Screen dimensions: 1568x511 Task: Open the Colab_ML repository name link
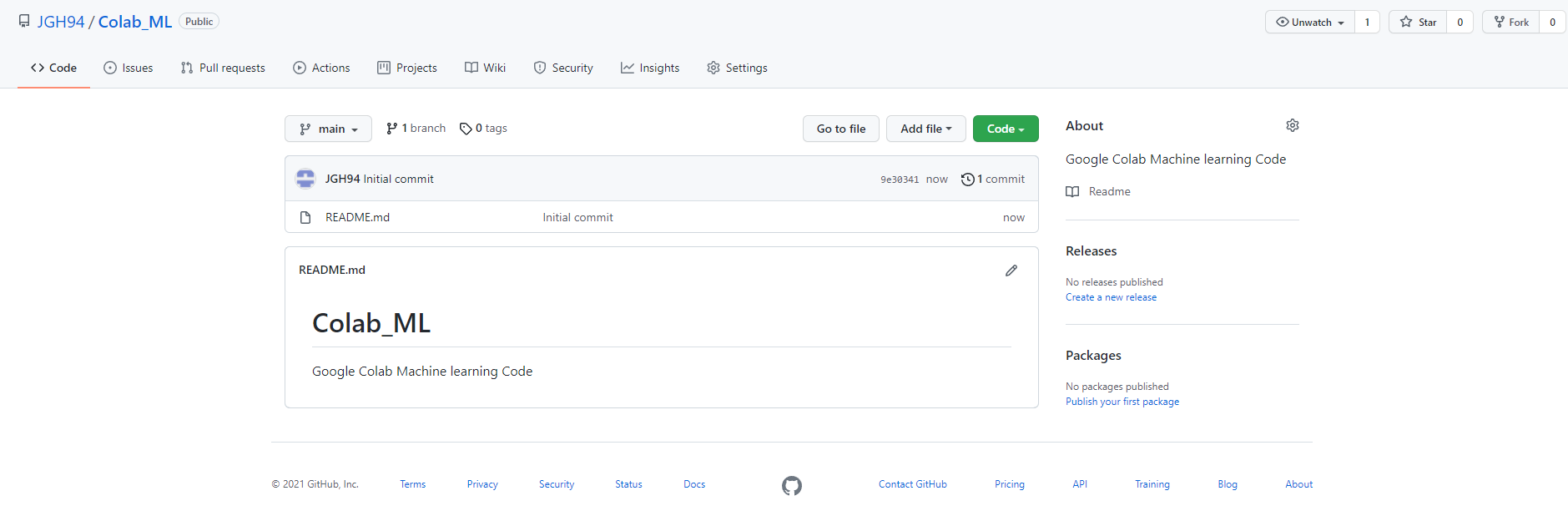pyautogui.click(x=135, y=22)
